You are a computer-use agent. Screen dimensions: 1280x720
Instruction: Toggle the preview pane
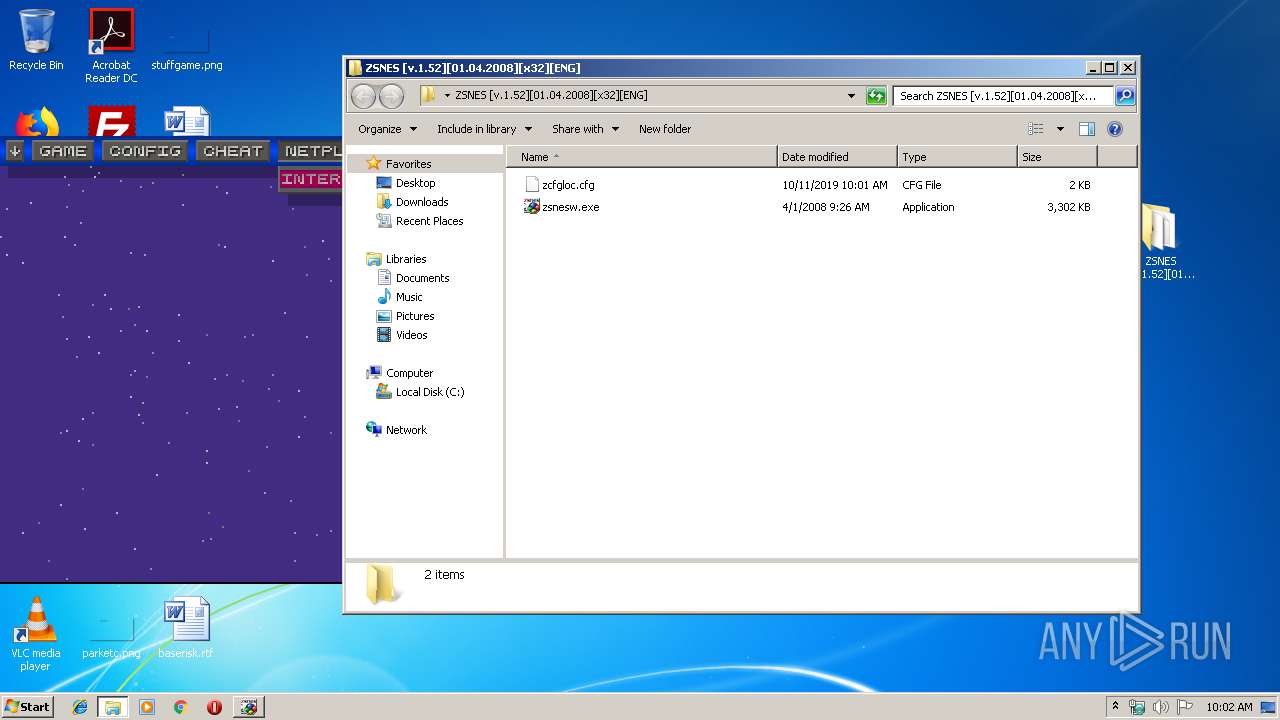pos(1087,129)
